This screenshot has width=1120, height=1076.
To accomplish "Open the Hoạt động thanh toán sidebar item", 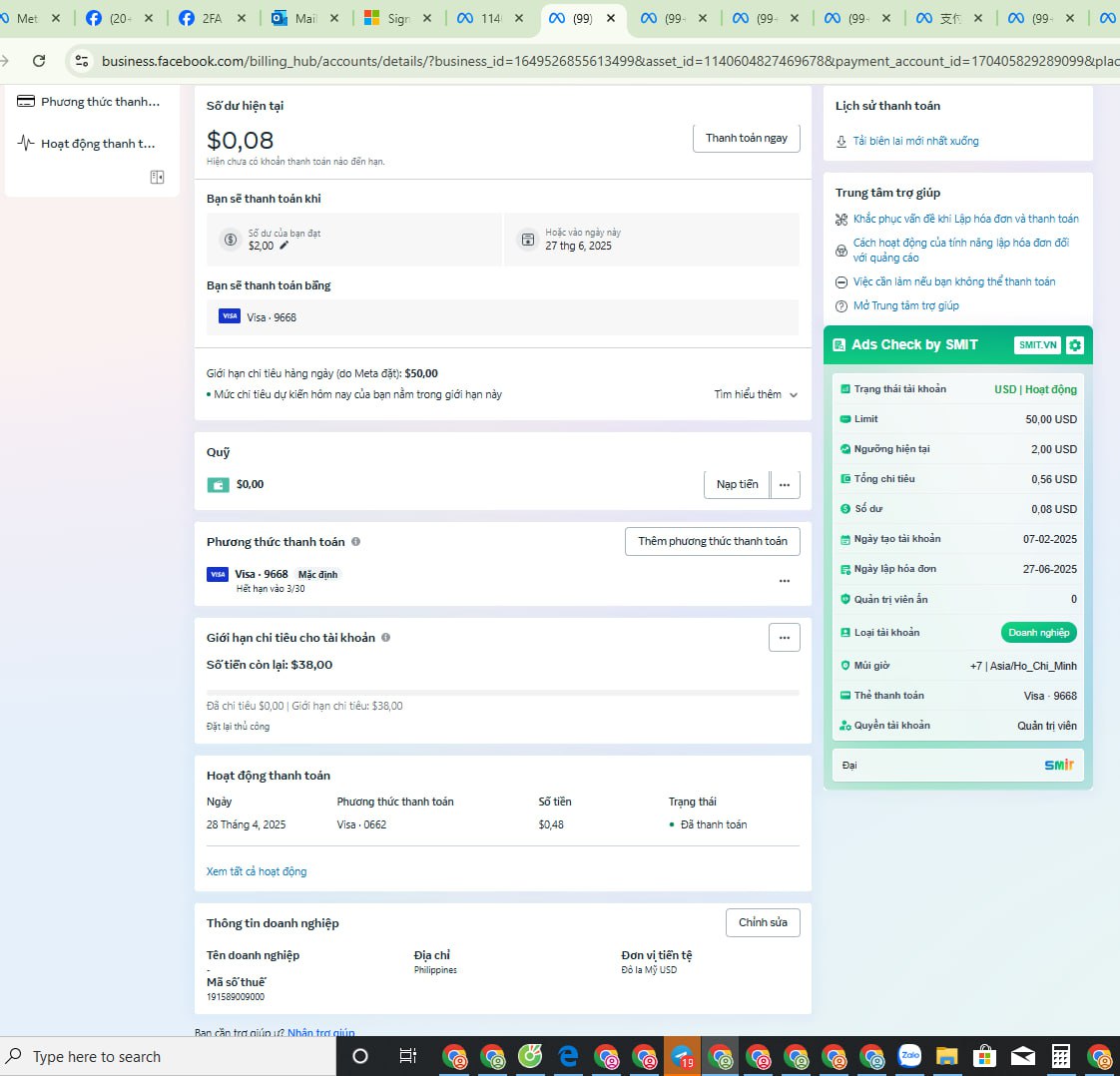I will tap(87, 143).
